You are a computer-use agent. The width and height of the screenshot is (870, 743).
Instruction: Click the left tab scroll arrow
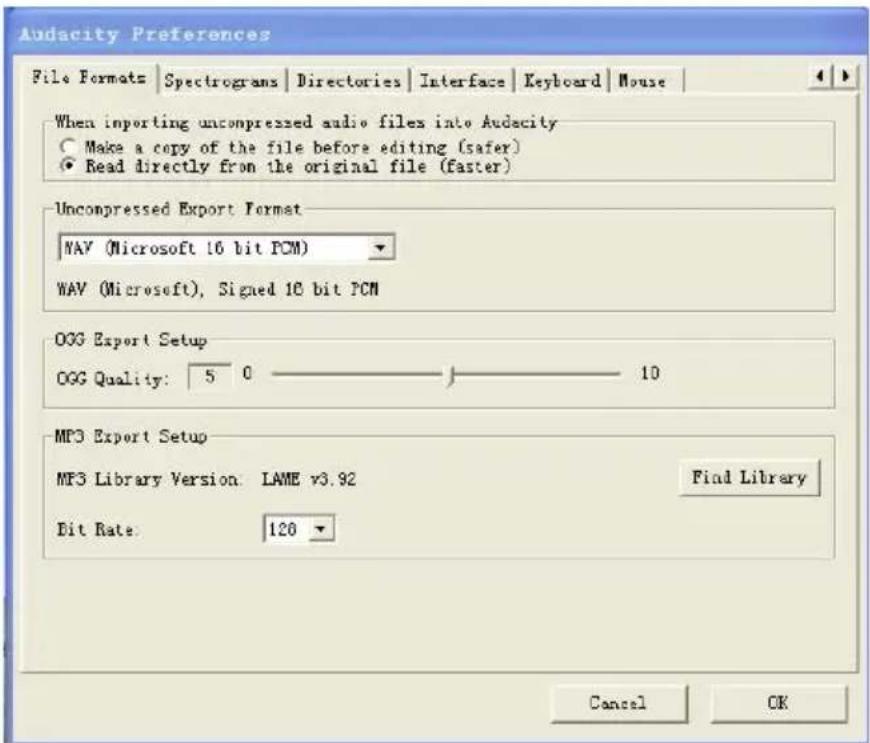pos(820,75)
